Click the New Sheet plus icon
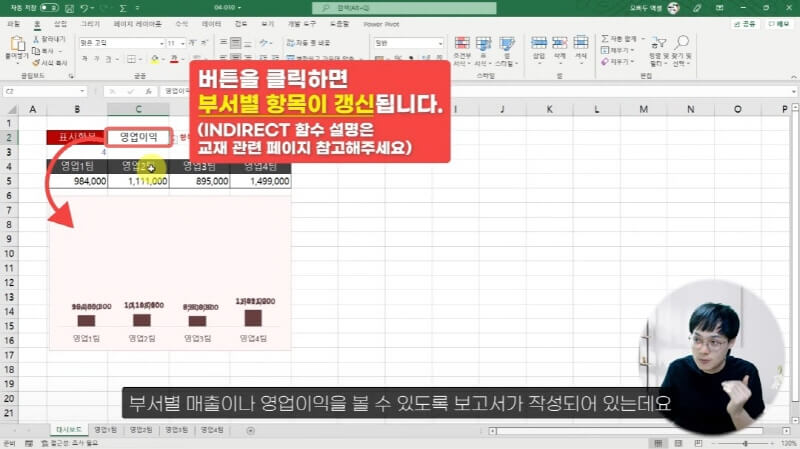Image resolution: width=800 pixels, height=449 pixels. [x=251, y=431]
